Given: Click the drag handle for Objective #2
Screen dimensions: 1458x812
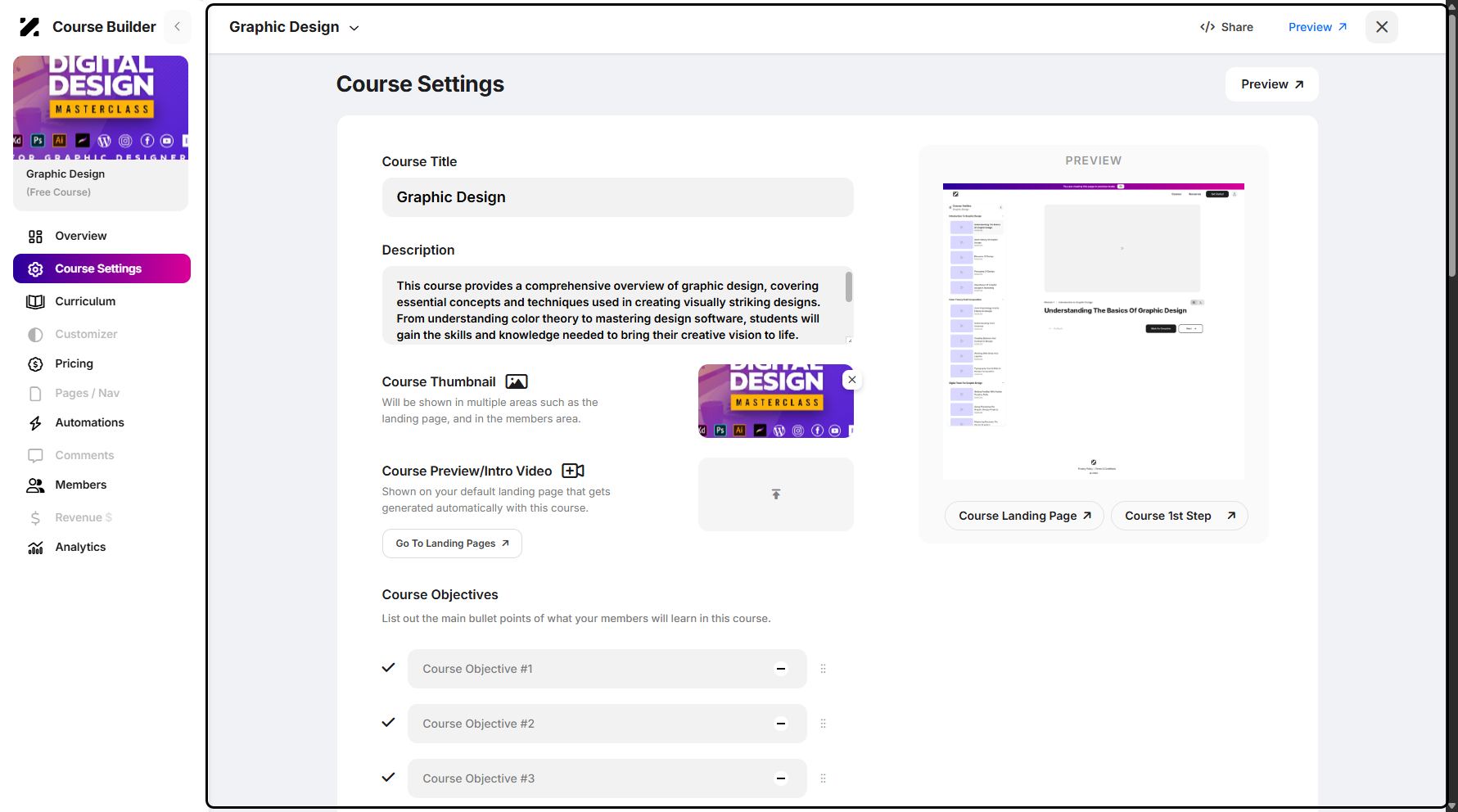Looking at the screenshot, I should point(823,724).
